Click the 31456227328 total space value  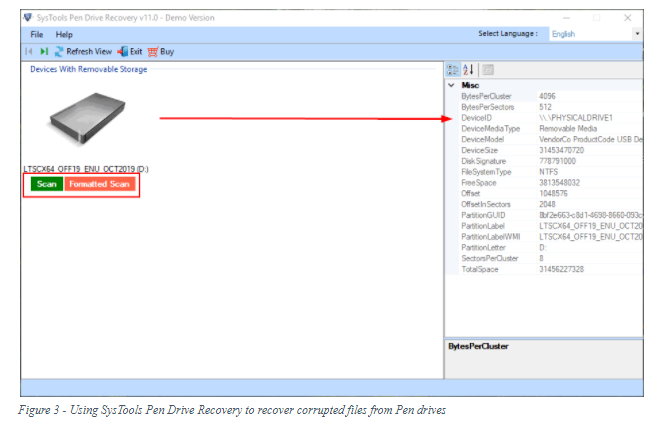(561, 269)
